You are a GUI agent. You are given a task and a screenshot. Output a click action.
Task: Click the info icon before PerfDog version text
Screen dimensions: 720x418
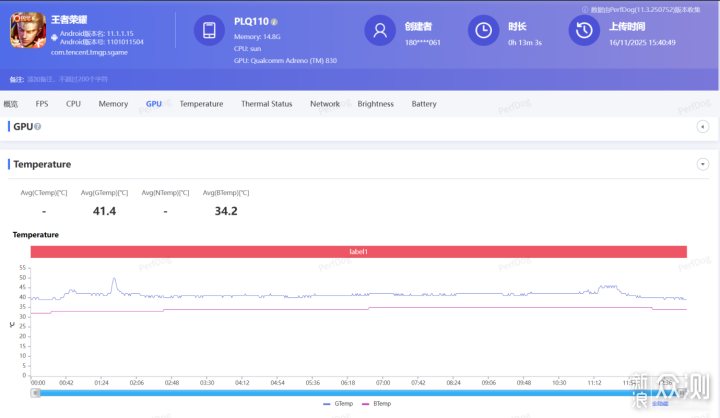pyautogui.click(x=583, y=9)
